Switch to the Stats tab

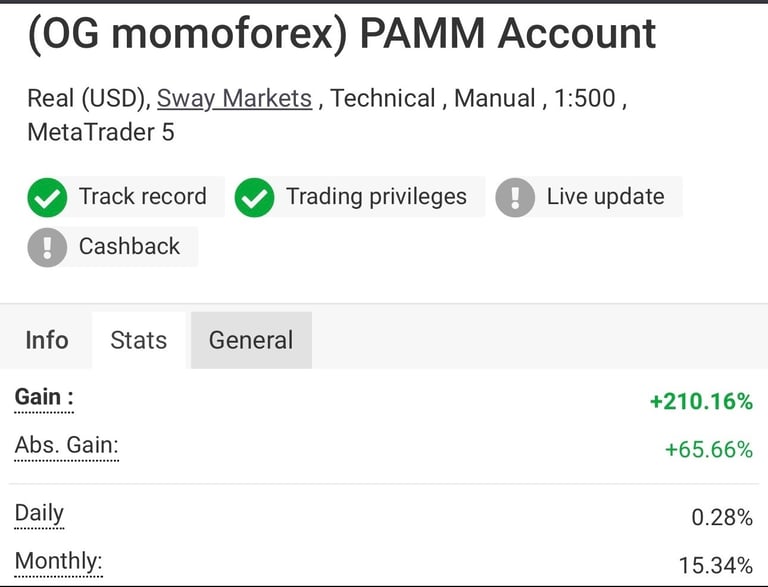coord(139,340)
